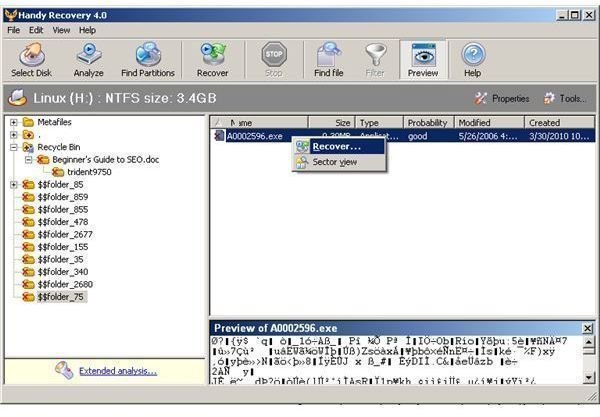
Task: Select $$folder_2677 in the tree
Action: (x=65, y=235)
